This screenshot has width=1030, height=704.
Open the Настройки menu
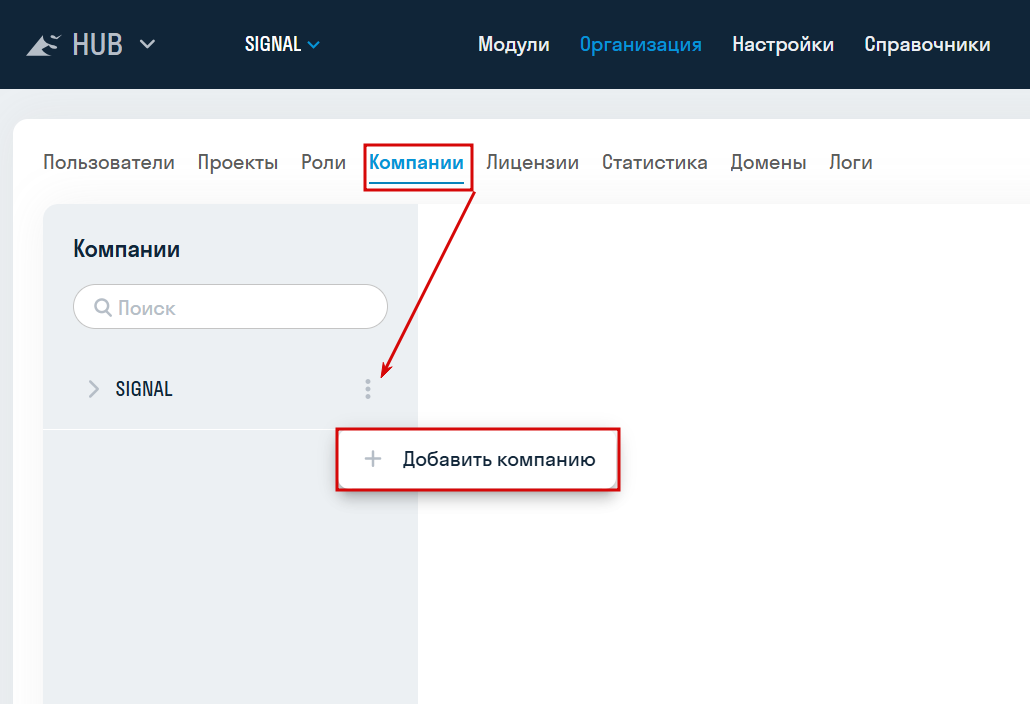coord(783,44)
